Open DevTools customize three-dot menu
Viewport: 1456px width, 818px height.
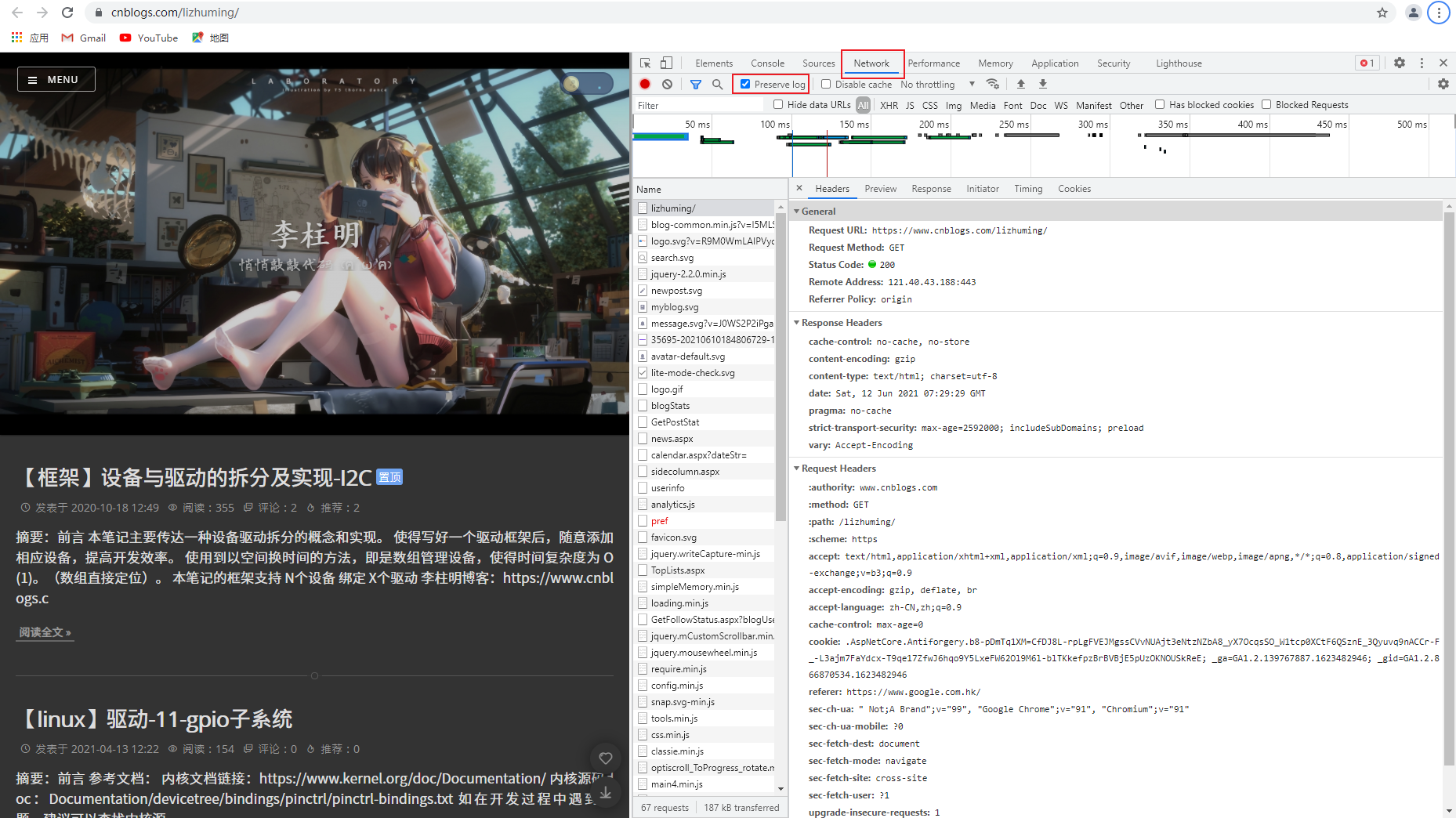coord(1422,63)
